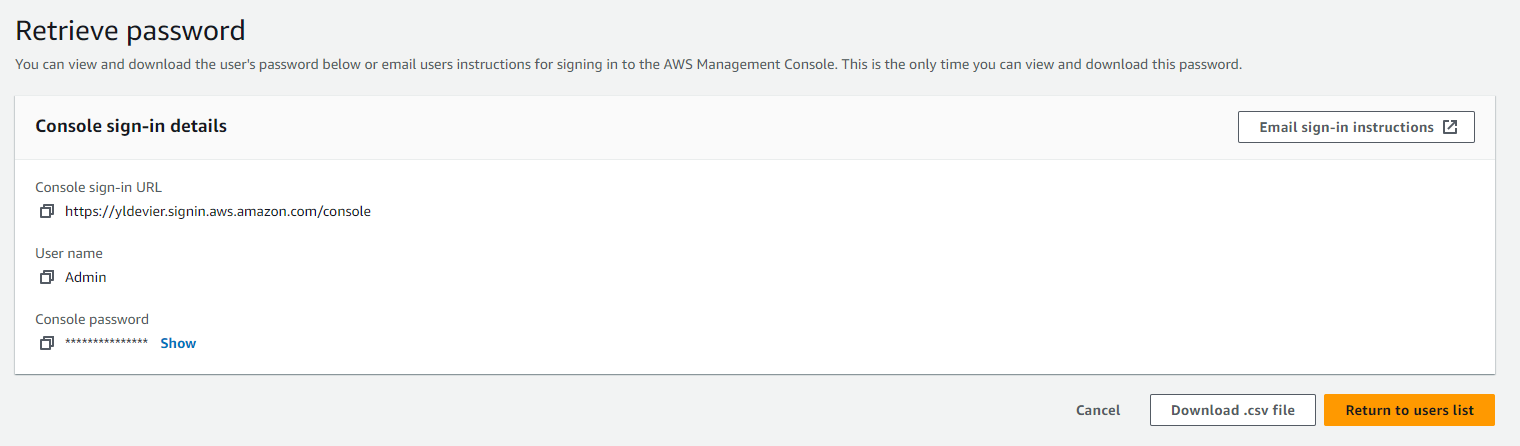Click "This is the only time" warning sentence
This screenshot has height=446, width=1520.
[x=1042, y=65]
